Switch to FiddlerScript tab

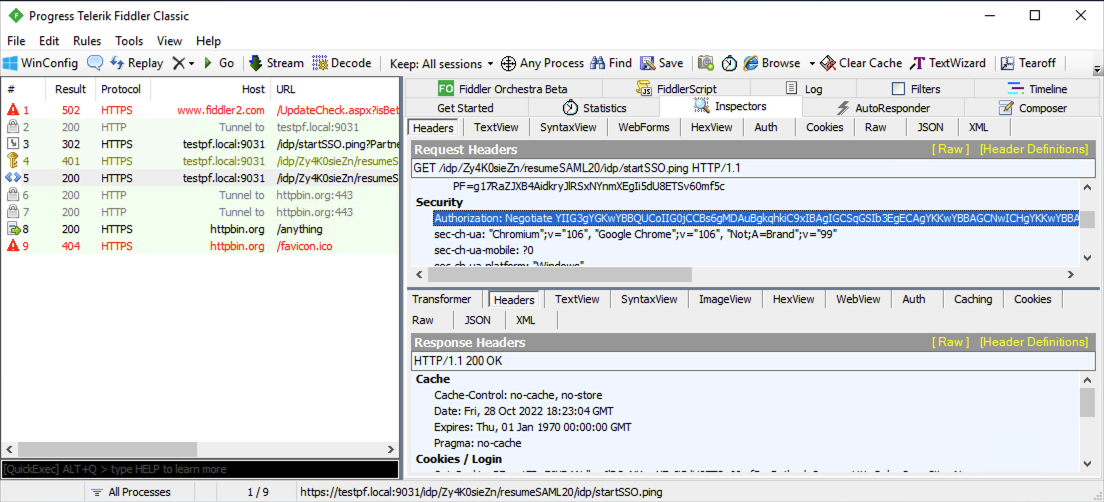click(676, 89)
